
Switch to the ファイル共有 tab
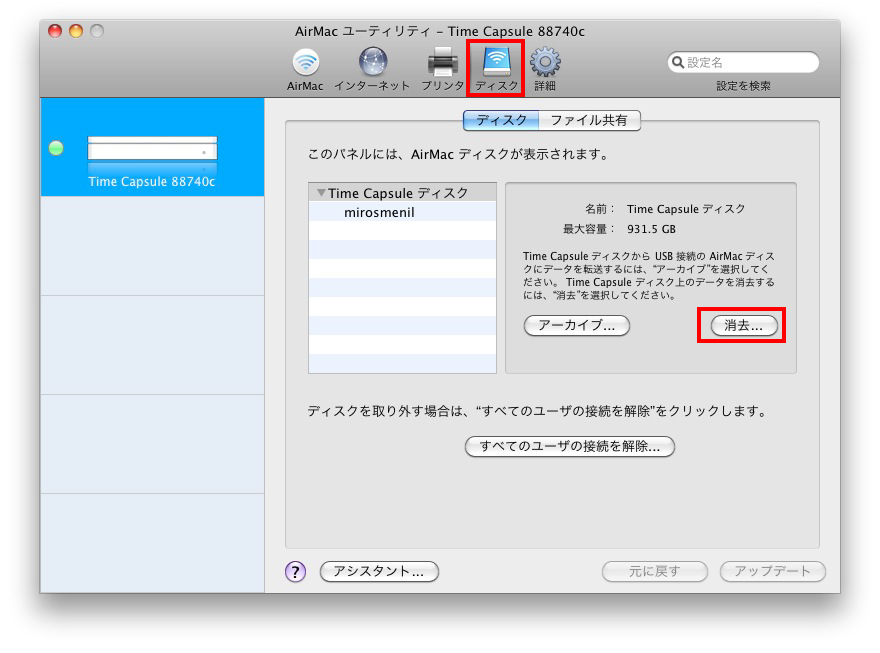pos(589,120)
